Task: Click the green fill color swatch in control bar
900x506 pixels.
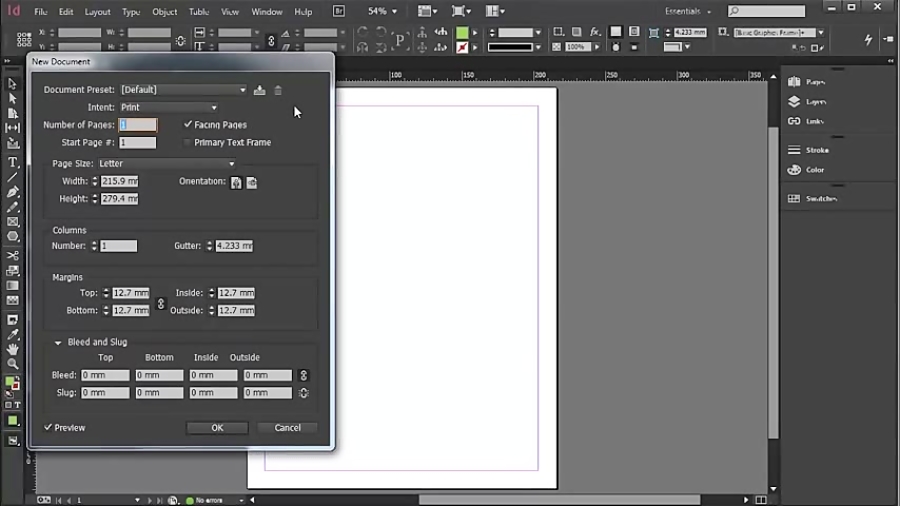Action: (x=462, y=33)
